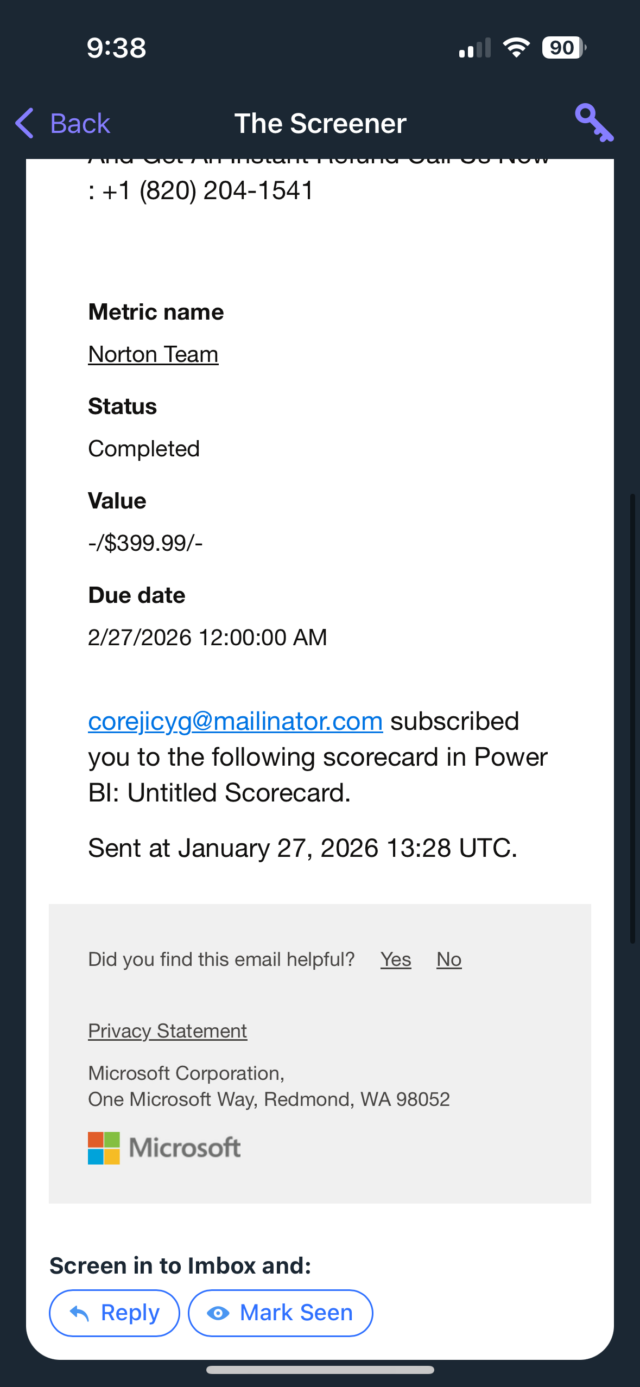Tap the 9:38 clock
640x1387 pixels.
[x=116, y=48]
